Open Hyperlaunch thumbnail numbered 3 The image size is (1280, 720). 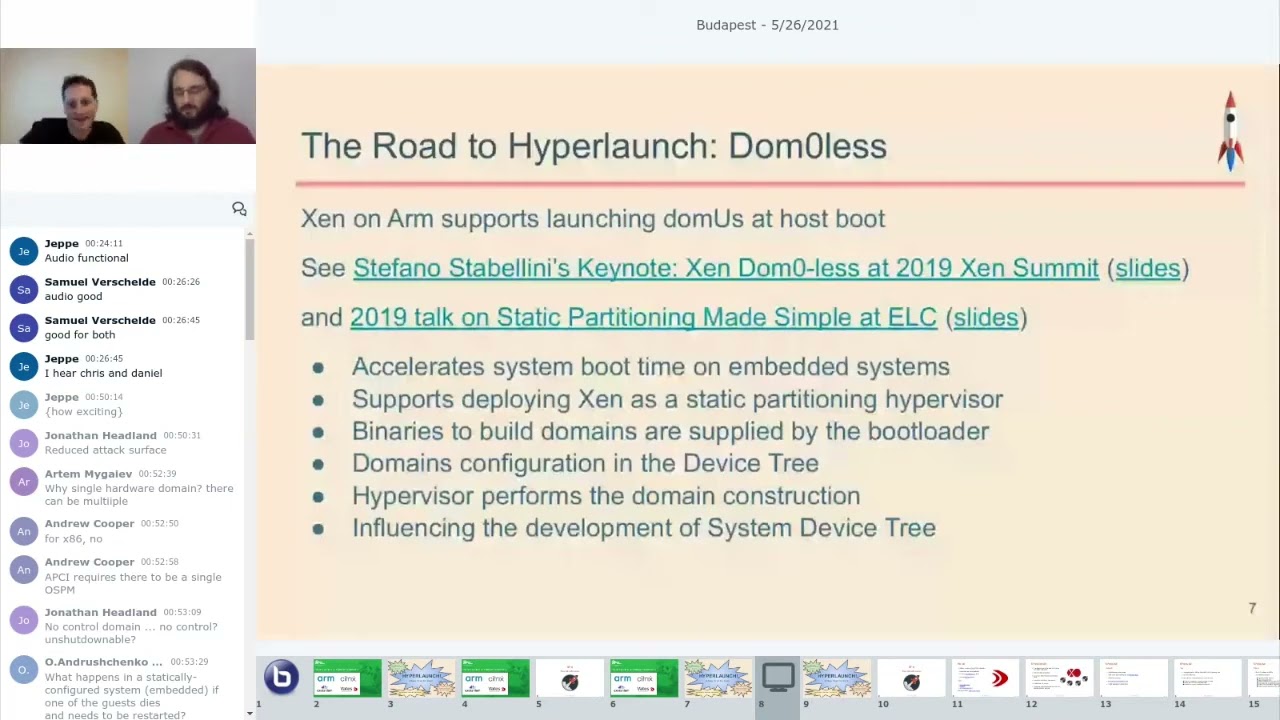point(421,678)
